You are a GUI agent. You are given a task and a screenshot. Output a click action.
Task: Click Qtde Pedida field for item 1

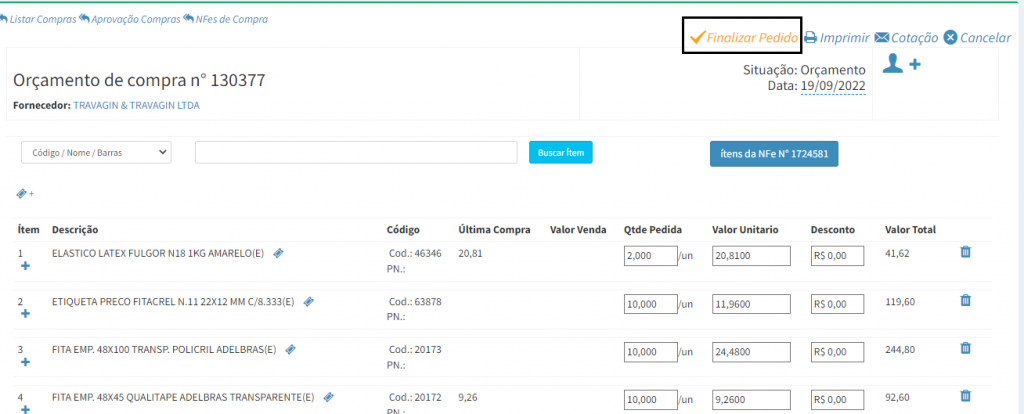click(649, 257)
